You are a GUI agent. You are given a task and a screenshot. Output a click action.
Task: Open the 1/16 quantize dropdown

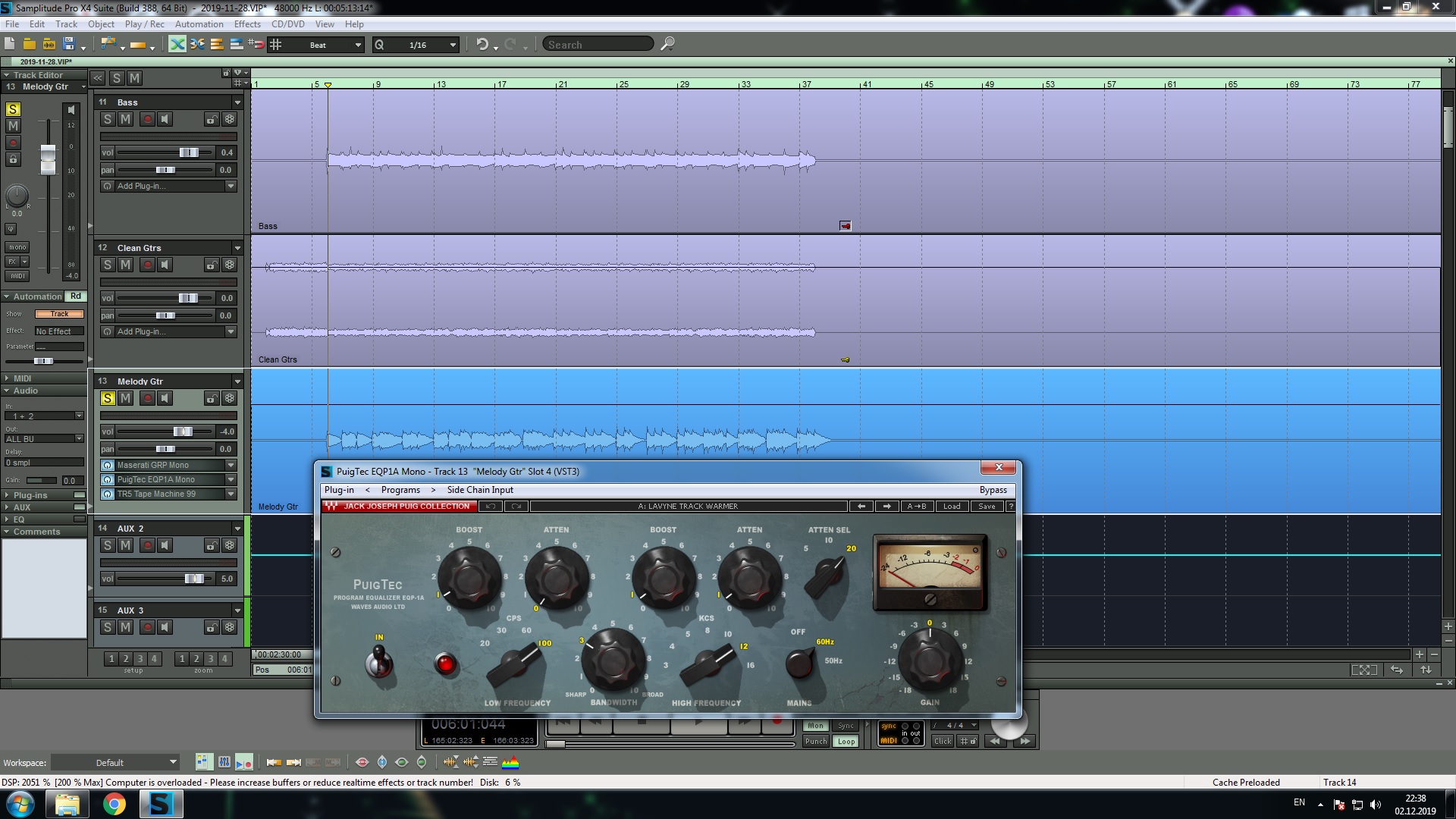pos(453,45)
